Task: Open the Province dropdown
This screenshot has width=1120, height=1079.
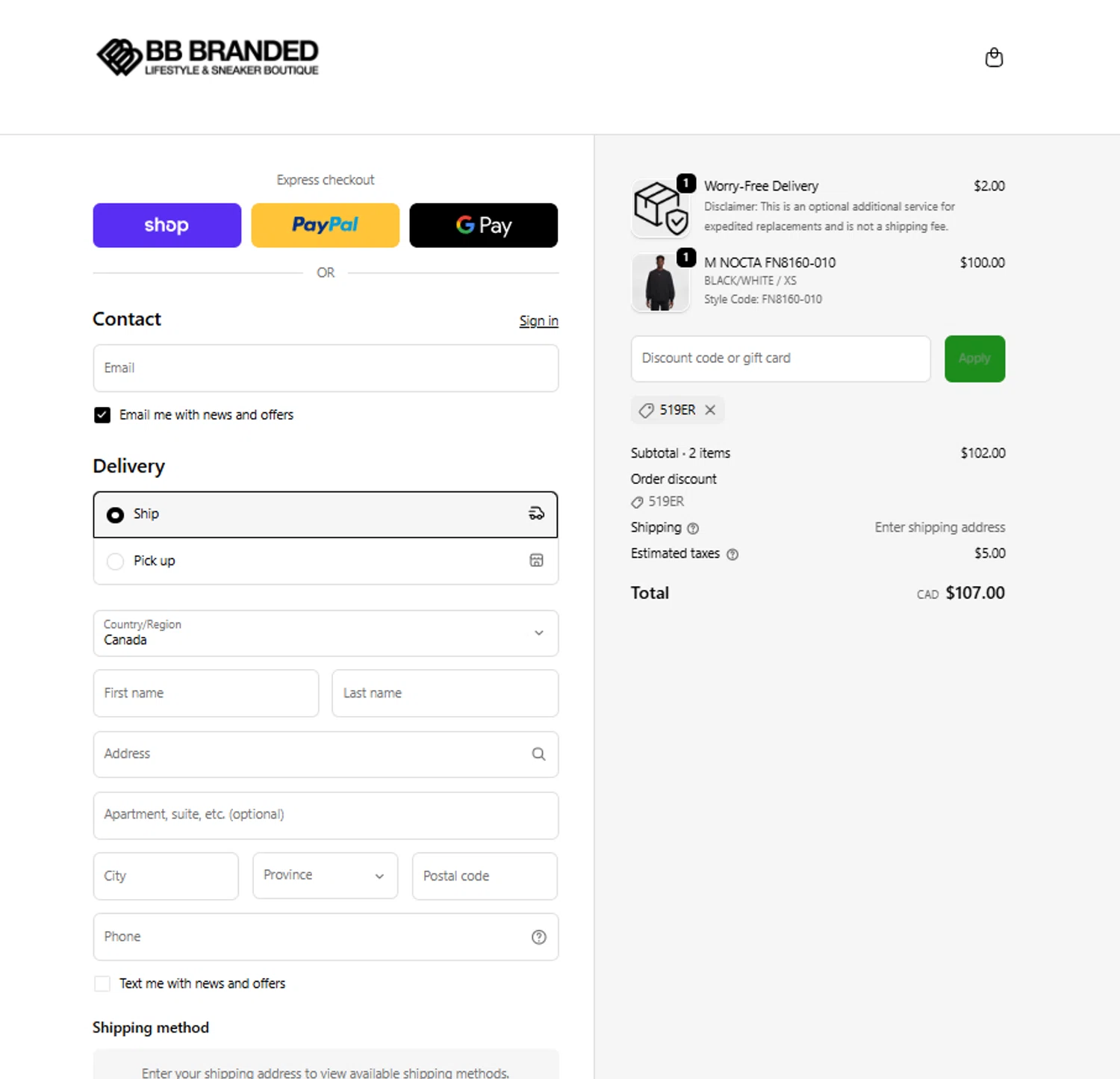Action: 325,876
